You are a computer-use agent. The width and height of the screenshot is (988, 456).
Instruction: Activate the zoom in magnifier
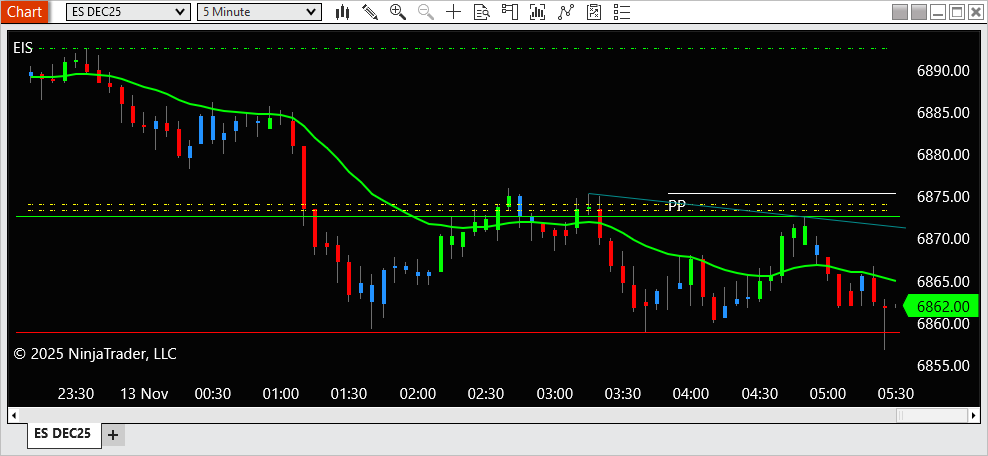398,11
